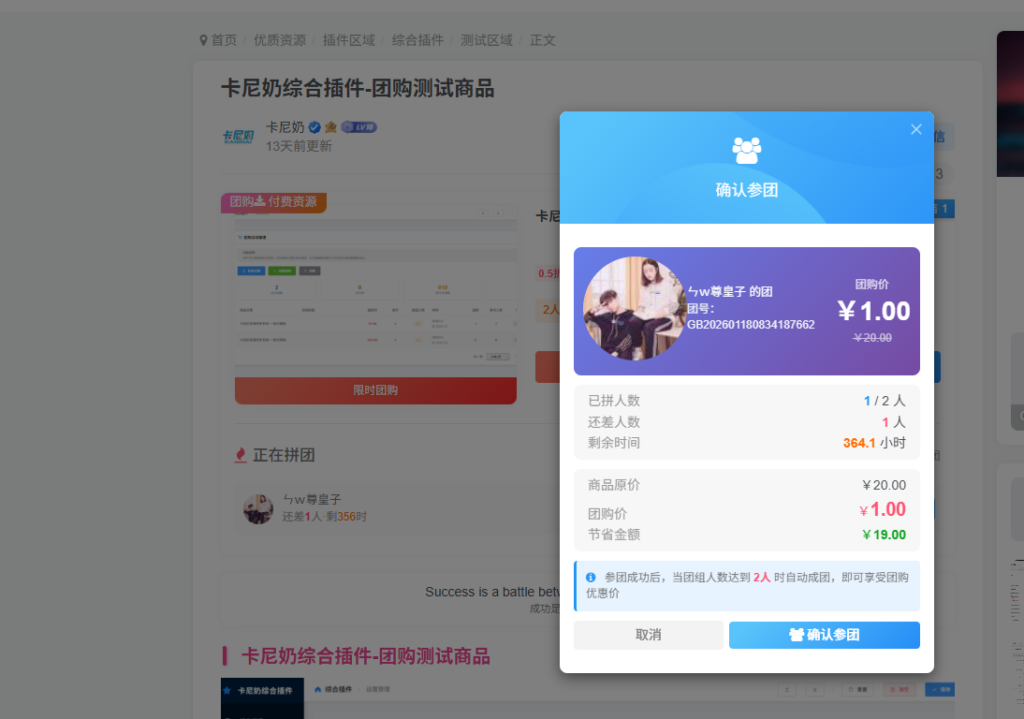Confirm joining with the 确认参团 button
Screen dimensions: 1024x719
click(824, 635)
